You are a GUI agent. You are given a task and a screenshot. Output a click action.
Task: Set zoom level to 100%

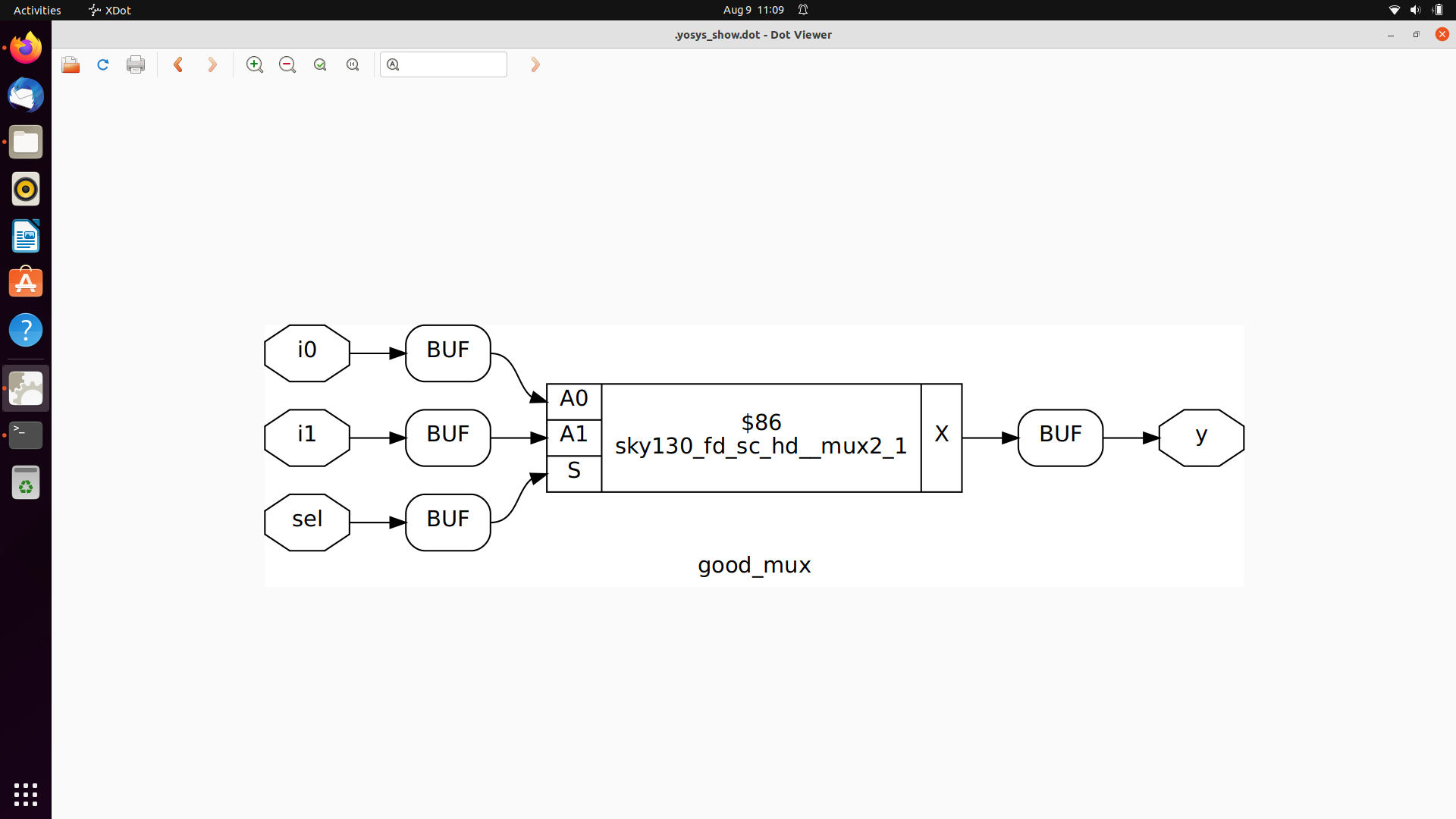(352, 64)
